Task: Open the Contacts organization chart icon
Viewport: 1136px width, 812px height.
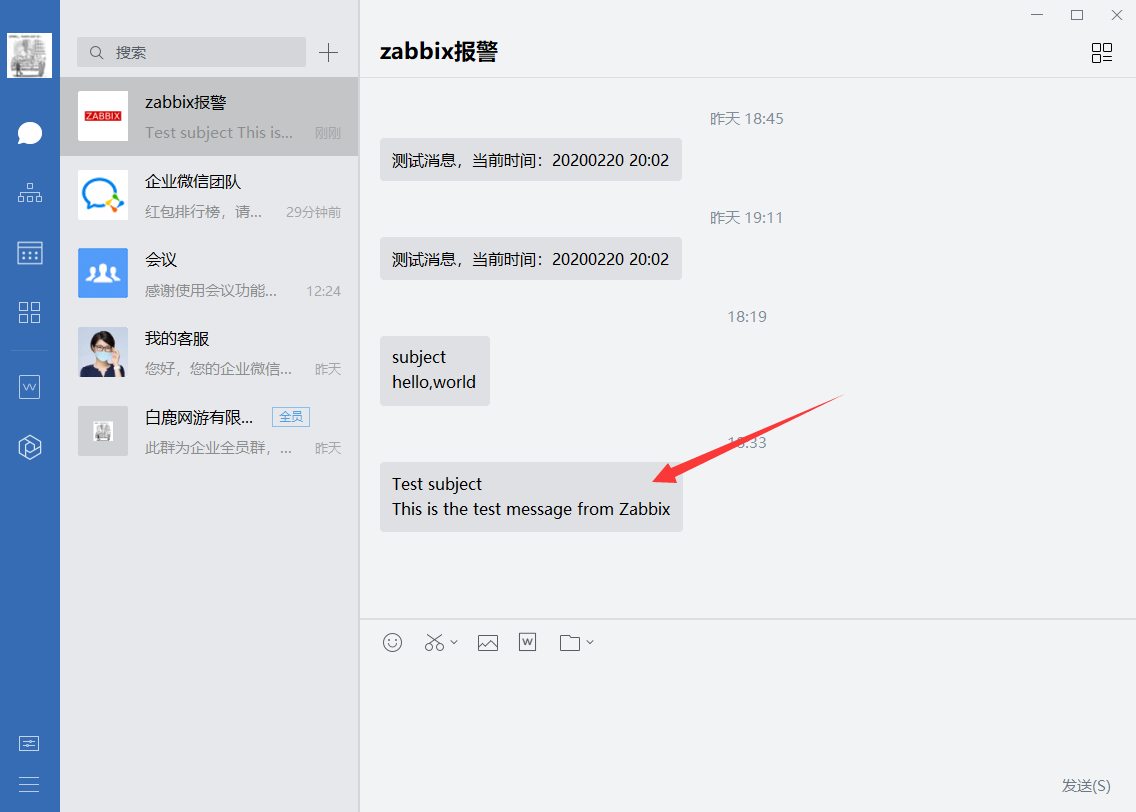Action: click(x=30, y=193)
